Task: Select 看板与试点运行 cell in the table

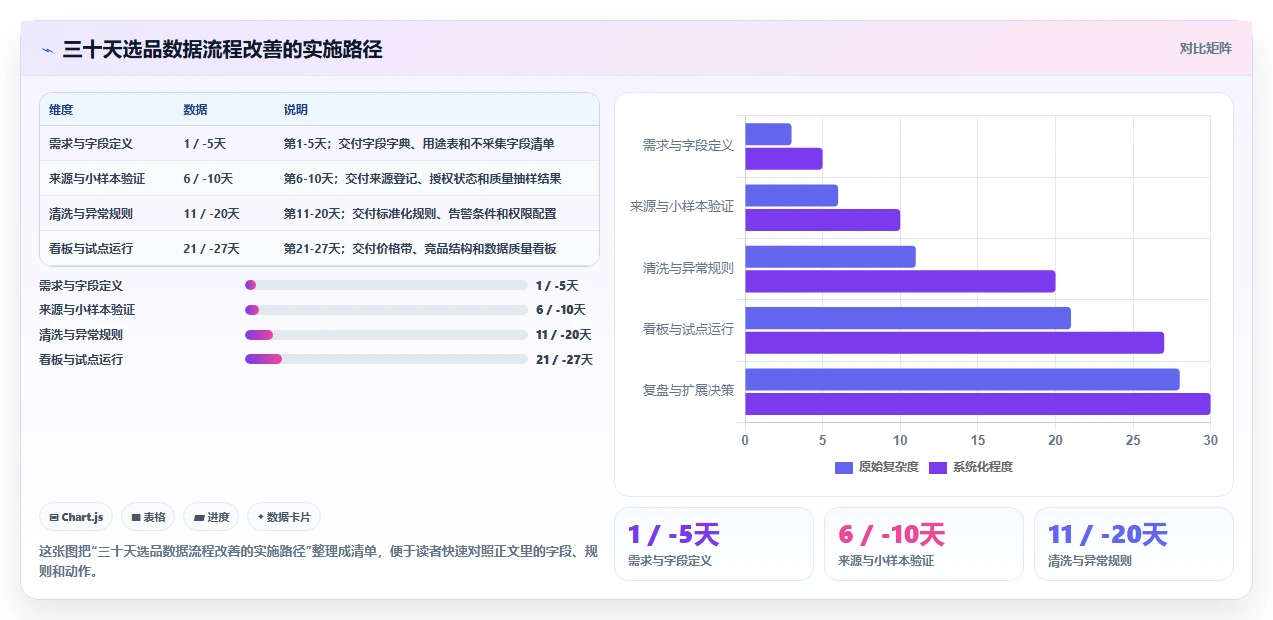Action: tap(91, 249)
